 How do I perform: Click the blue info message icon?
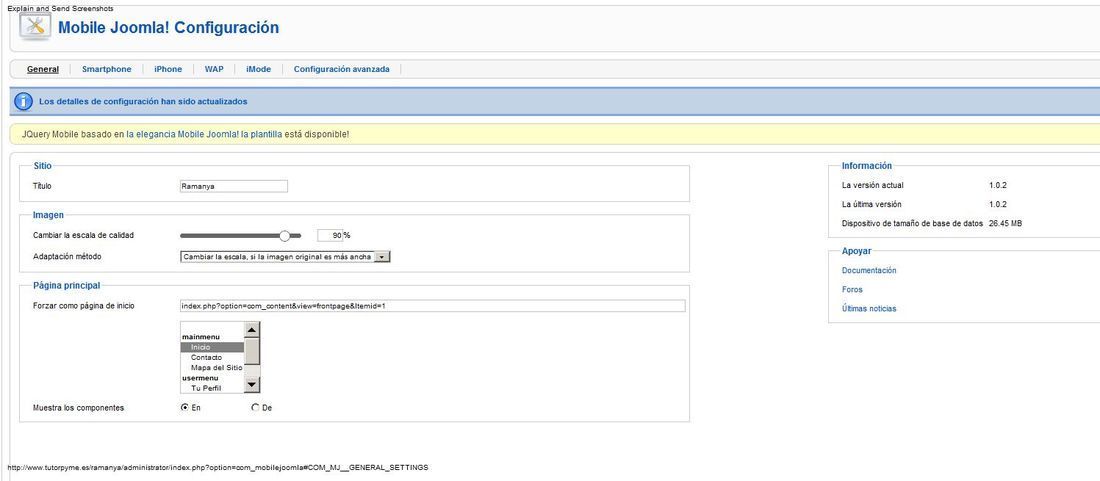coord(23,102)
